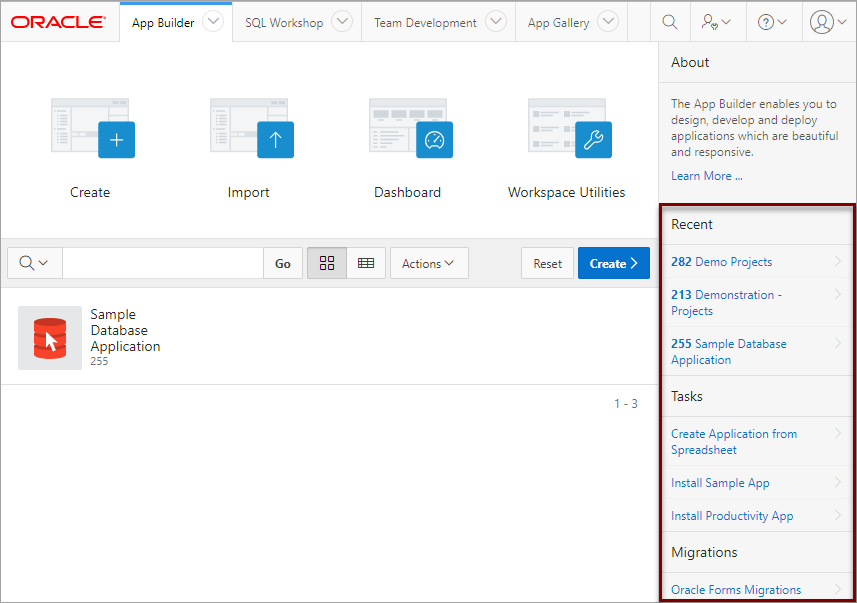Focus the application search field
Screen dimensions: 857x603
coord(163,263)
